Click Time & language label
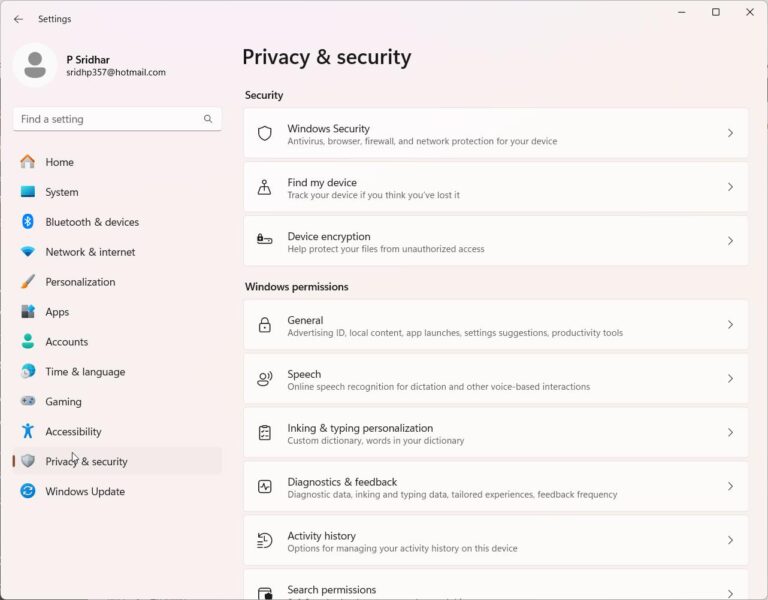The width and height of the screenshot is (768, 600). 85,372
